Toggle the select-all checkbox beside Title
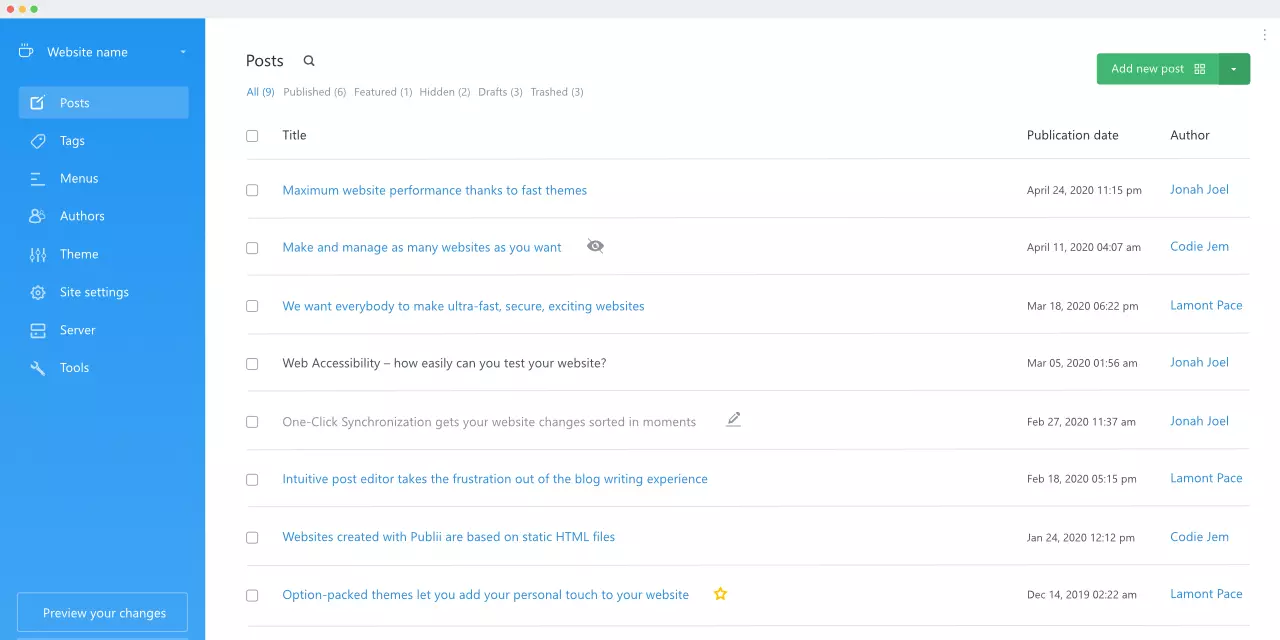The width and height of the screenshot is (1280, 640). click(x=252, y=136)
